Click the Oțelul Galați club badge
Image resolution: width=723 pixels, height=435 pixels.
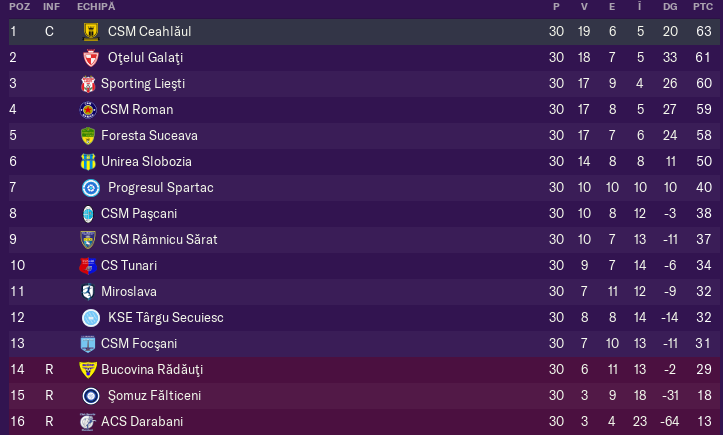pos(91,58)
